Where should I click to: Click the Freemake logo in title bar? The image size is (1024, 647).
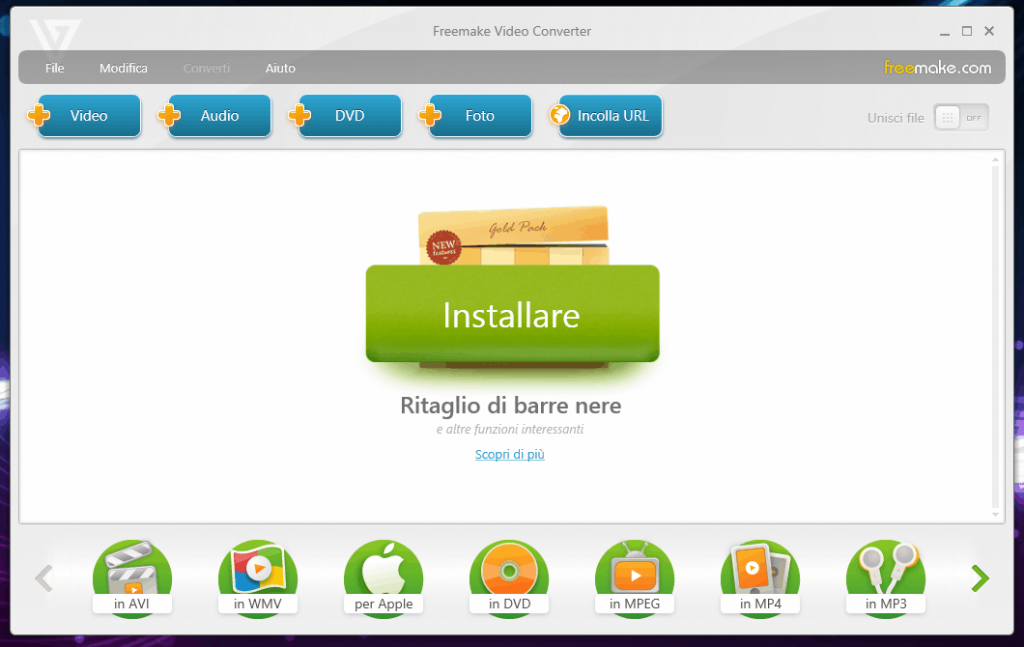[54, 34]
